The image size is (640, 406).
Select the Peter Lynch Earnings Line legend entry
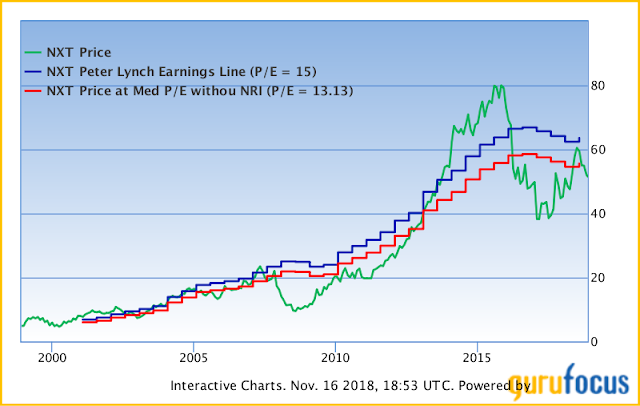pos(182,72)
